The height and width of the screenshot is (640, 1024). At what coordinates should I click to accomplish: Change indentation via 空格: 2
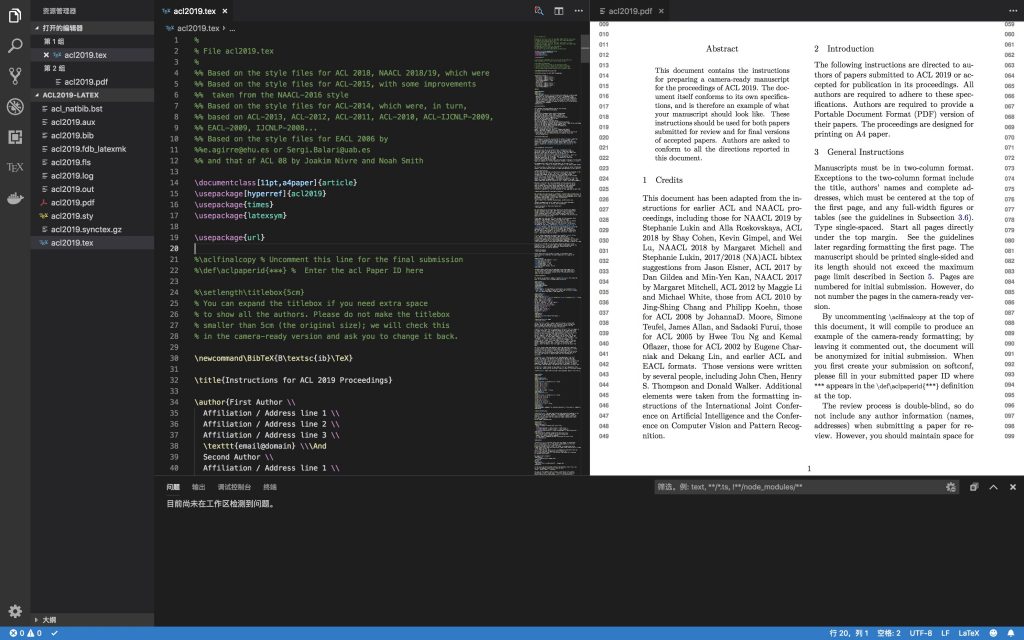pos(889,633)
